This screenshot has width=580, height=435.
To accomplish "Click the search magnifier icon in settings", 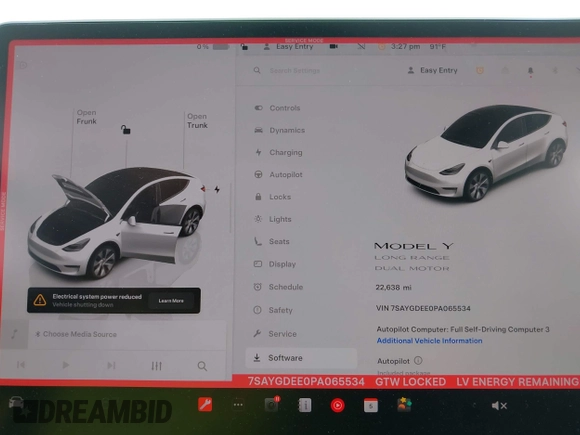I will (257, 70).
